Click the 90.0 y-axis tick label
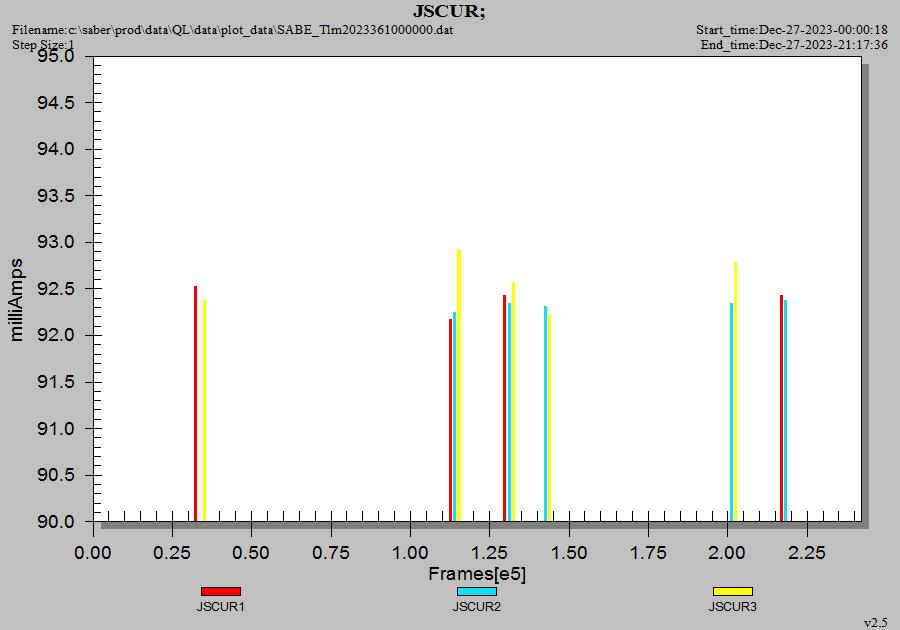Screen dimensions: 900x630 point(56,522)
